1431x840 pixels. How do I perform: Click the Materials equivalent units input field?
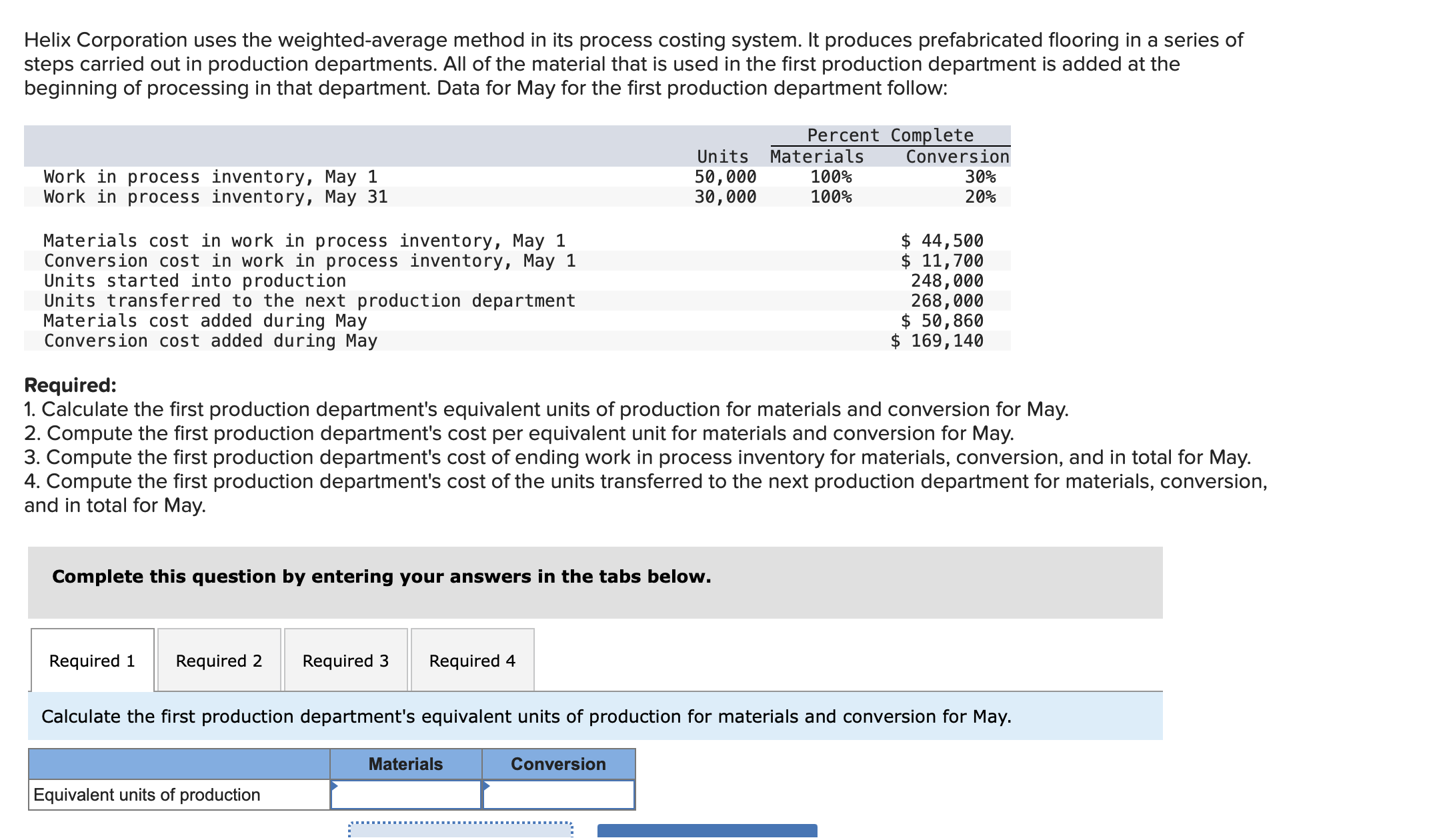pos(405,795)
